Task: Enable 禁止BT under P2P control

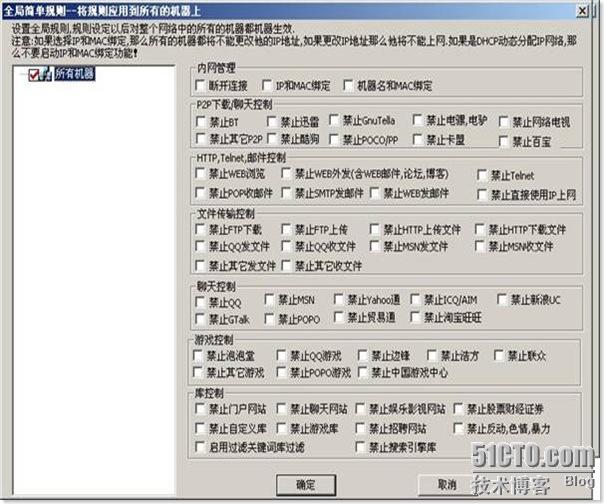Action: [200, 121]
